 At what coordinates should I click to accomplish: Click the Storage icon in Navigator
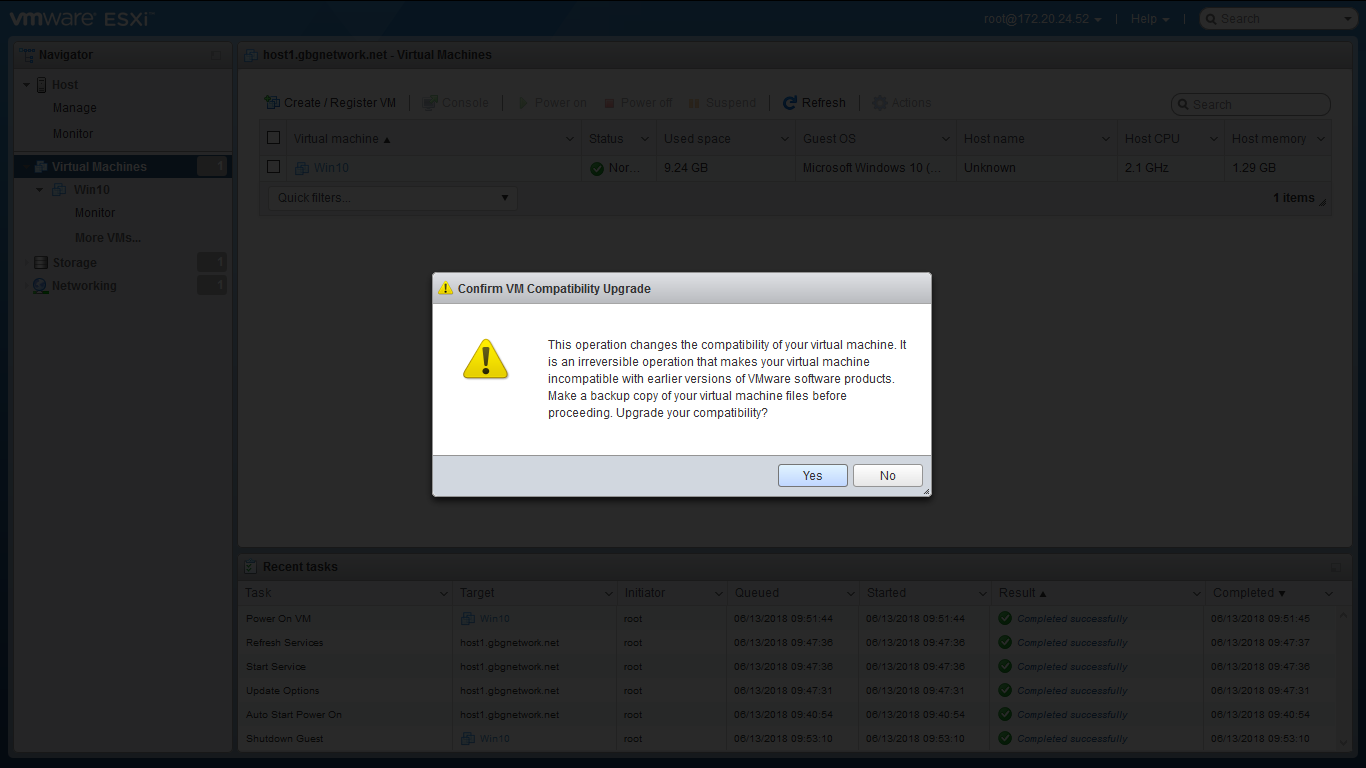41,263
